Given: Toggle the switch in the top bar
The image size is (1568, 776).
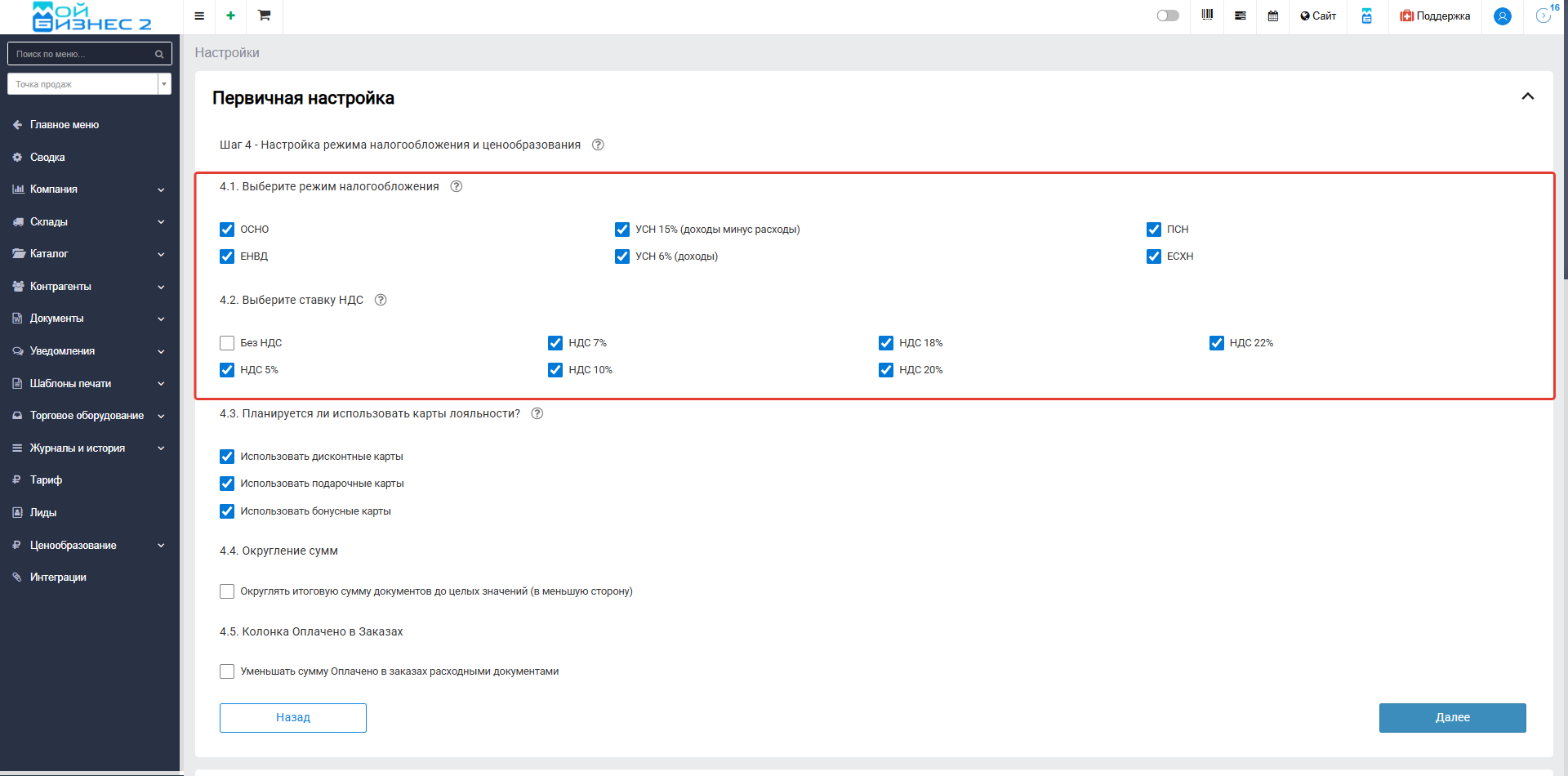Looking at the screenshot, I should click(x=1168, y=16).
